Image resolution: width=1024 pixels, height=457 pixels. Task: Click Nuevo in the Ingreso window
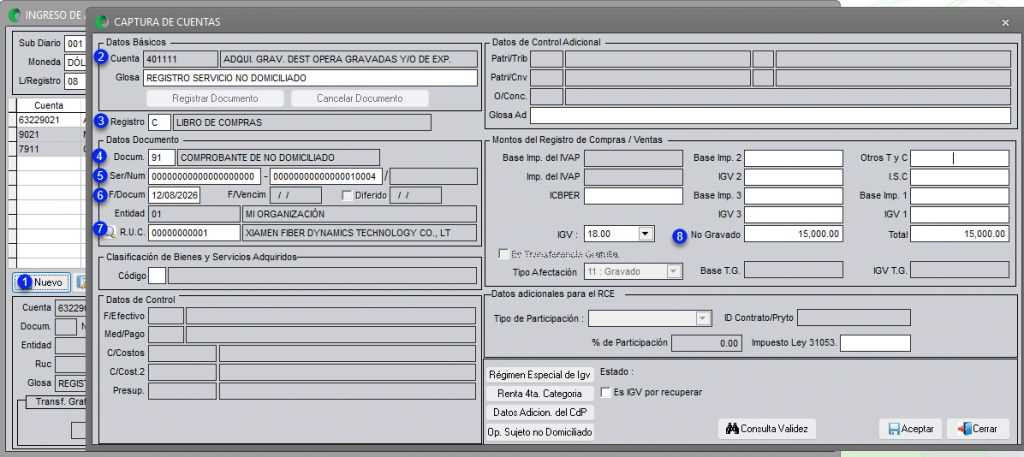pyautogui.click(x=42, y=282)
